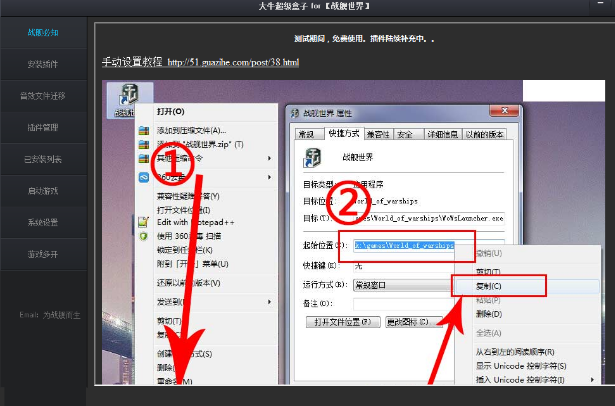Click the 打开文件位置(F) button
The height and width of the screenshot is (406, 615).
343,322
